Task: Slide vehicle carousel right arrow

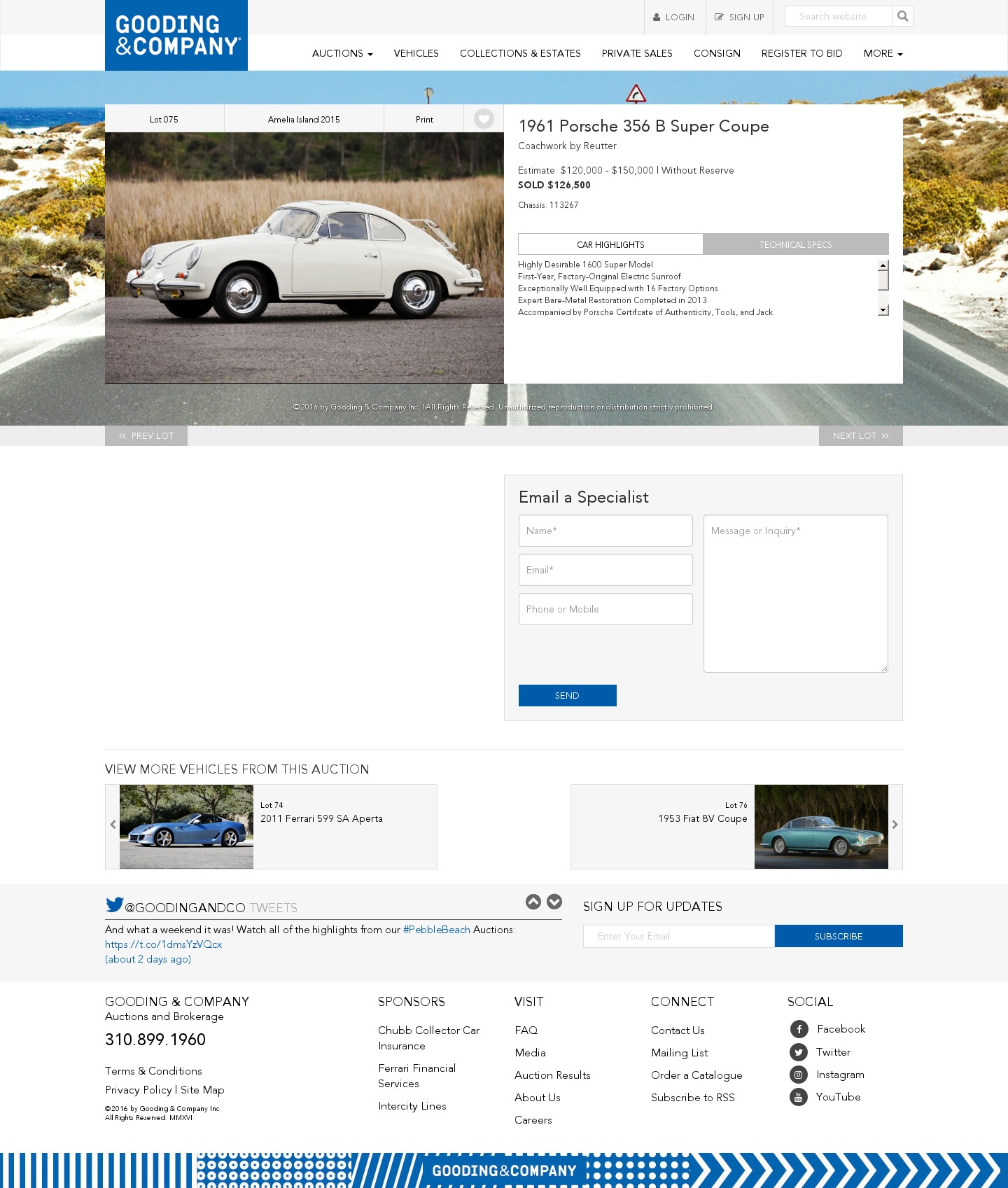Action: (895, 825)
